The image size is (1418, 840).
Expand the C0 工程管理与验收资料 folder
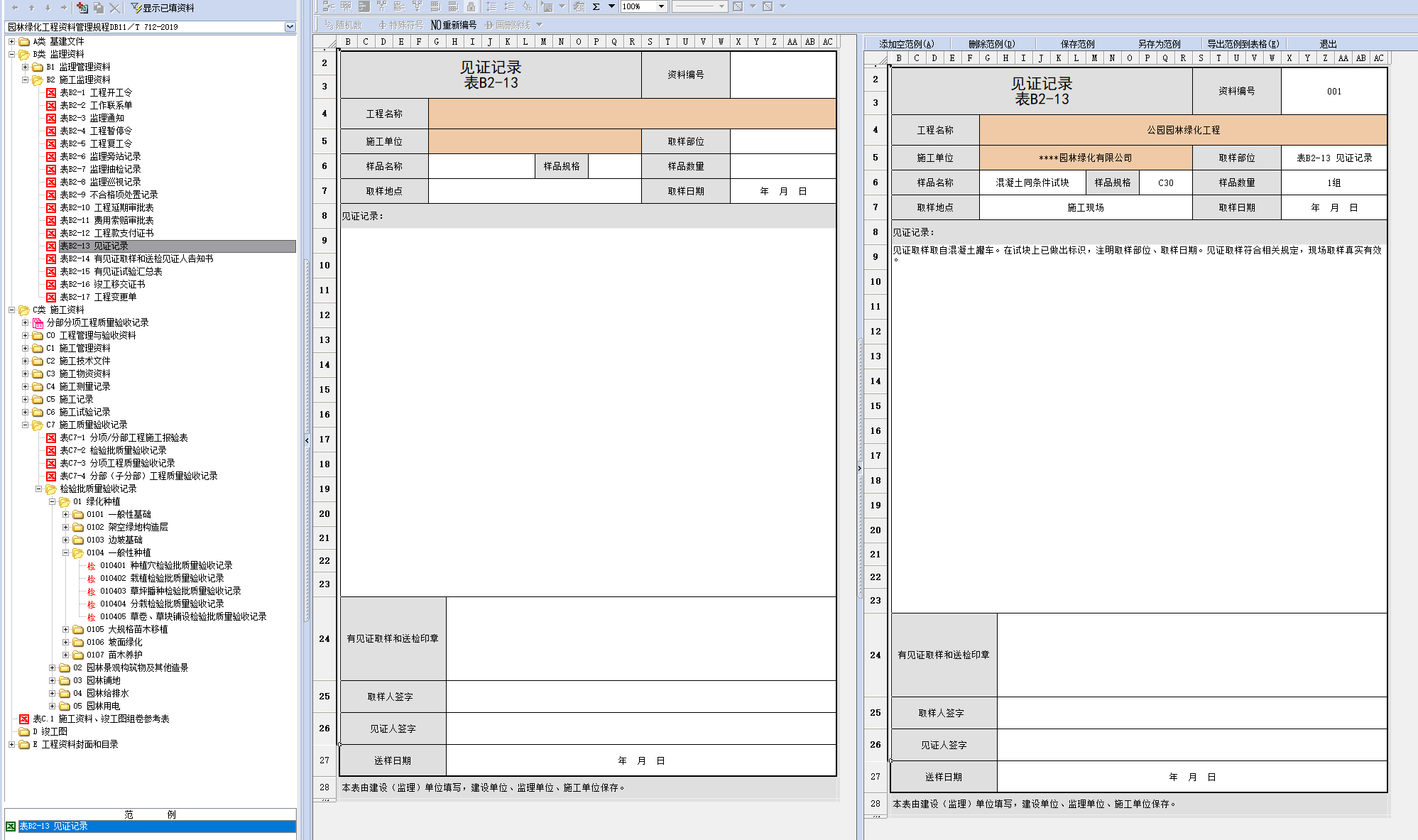tap(25, 335)
